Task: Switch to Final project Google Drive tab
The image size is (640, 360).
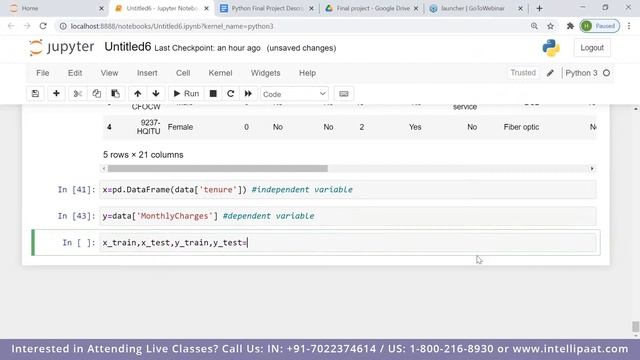Action: click(372, 8)
